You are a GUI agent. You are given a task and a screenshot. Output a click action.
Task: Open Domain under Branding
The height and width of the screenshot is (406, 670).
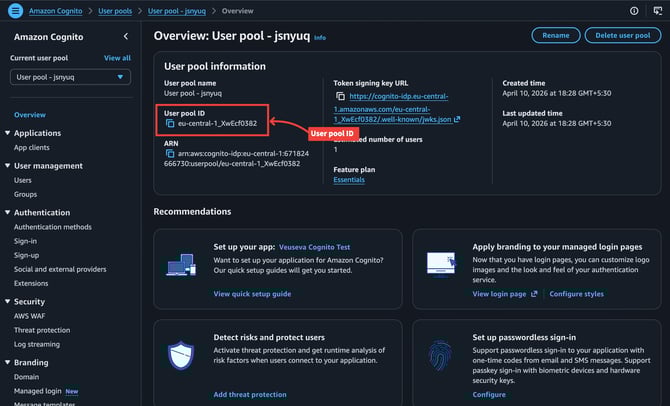pyautogui.click(x=26, y=377)
